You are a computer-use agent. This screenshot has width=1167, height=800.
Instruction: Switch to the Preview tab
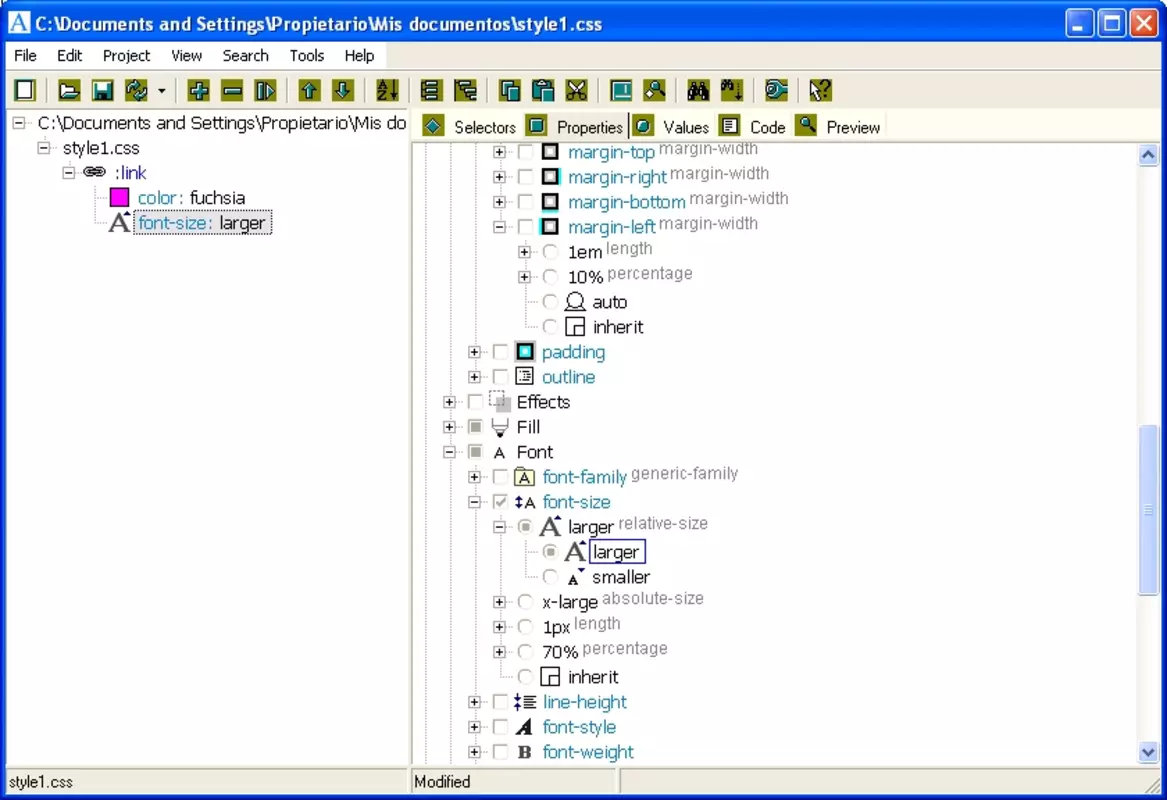point(838,127)
